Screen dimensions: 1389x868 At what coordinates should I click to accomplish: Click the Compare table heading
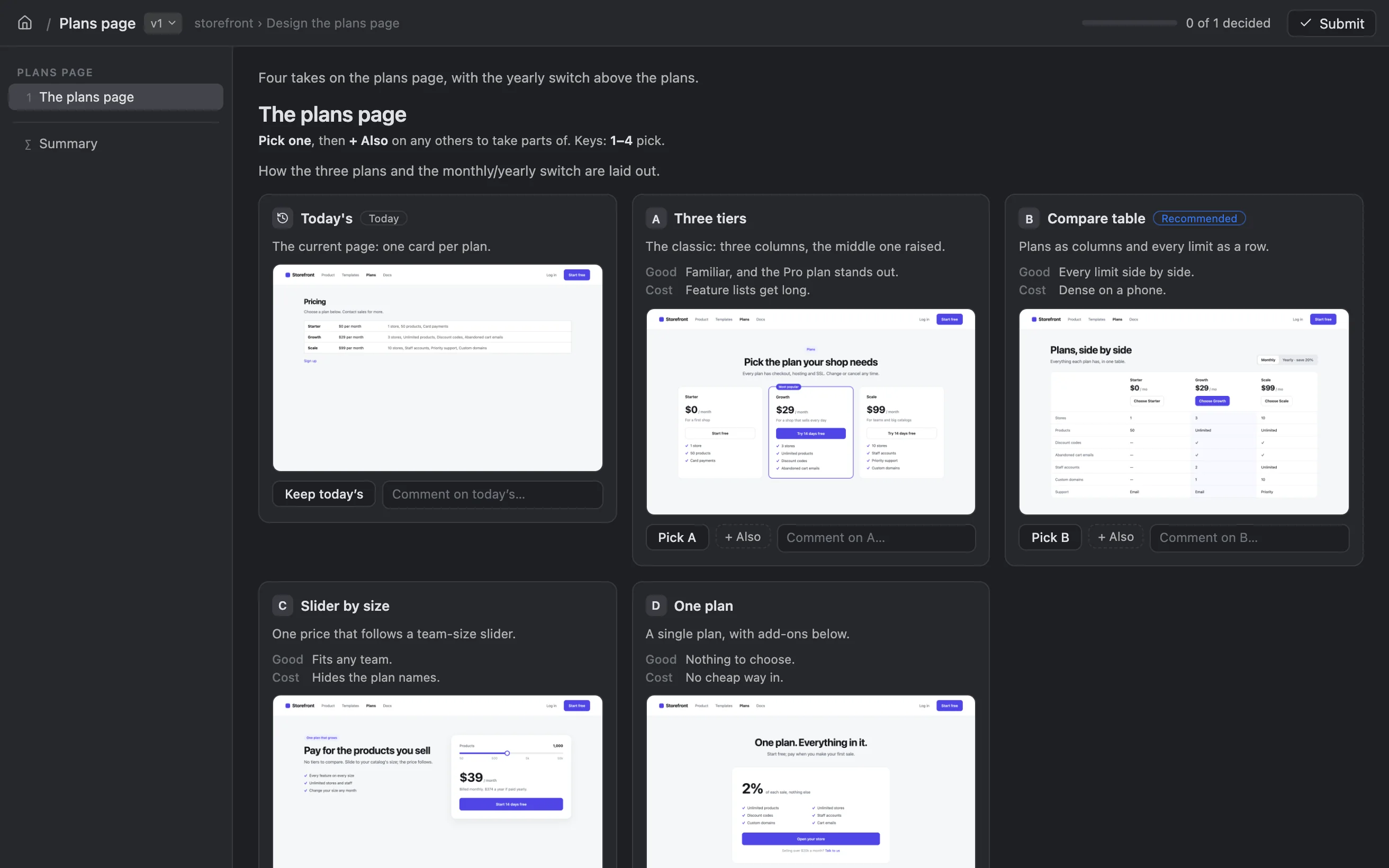1096,218
